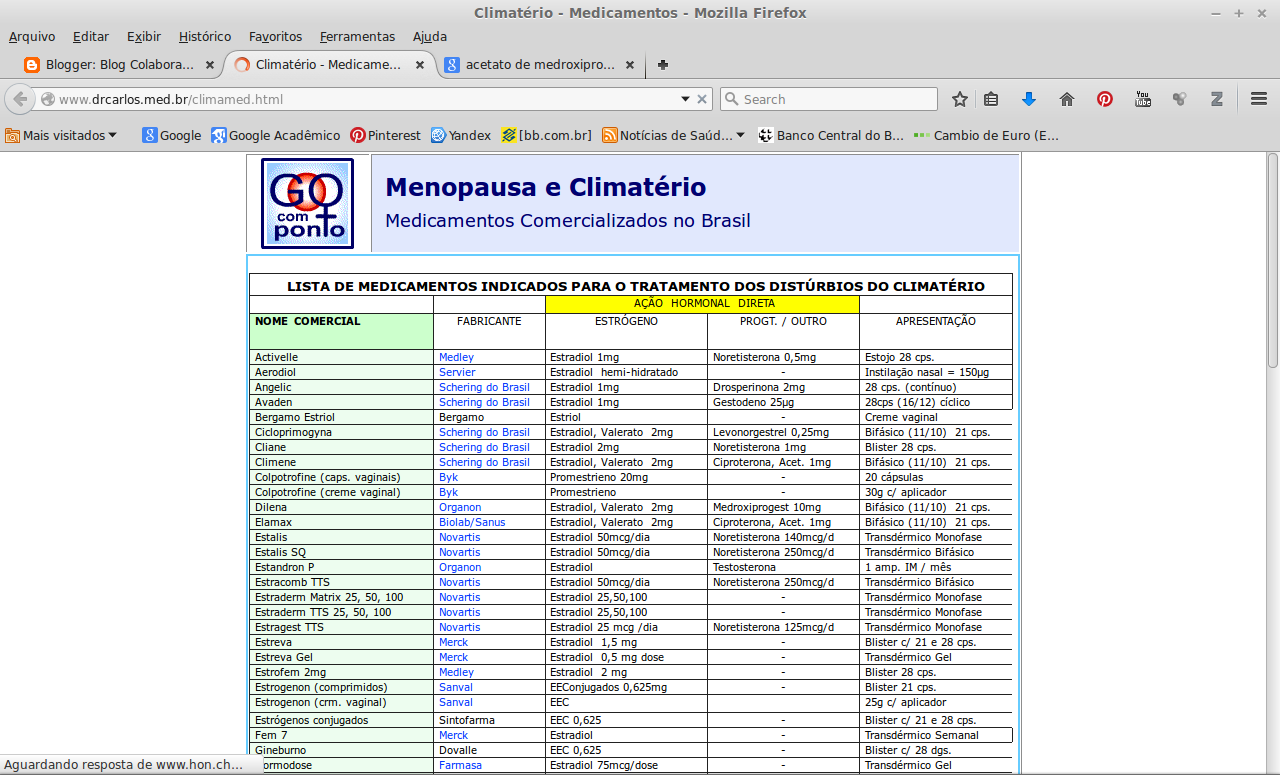This screenshot has height=775, width=1280.
Task: Open the Histórico menu
Action: [205, 37]
